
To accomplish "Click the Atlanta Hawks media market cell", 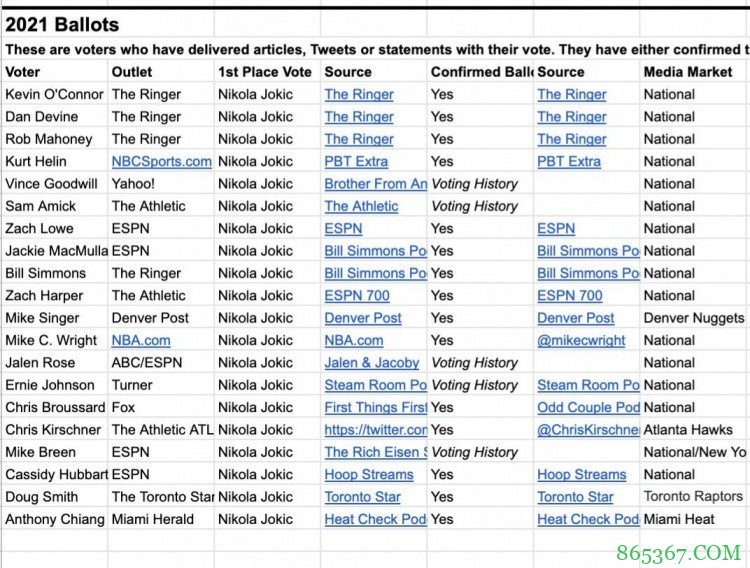I will tap(687, 430).
